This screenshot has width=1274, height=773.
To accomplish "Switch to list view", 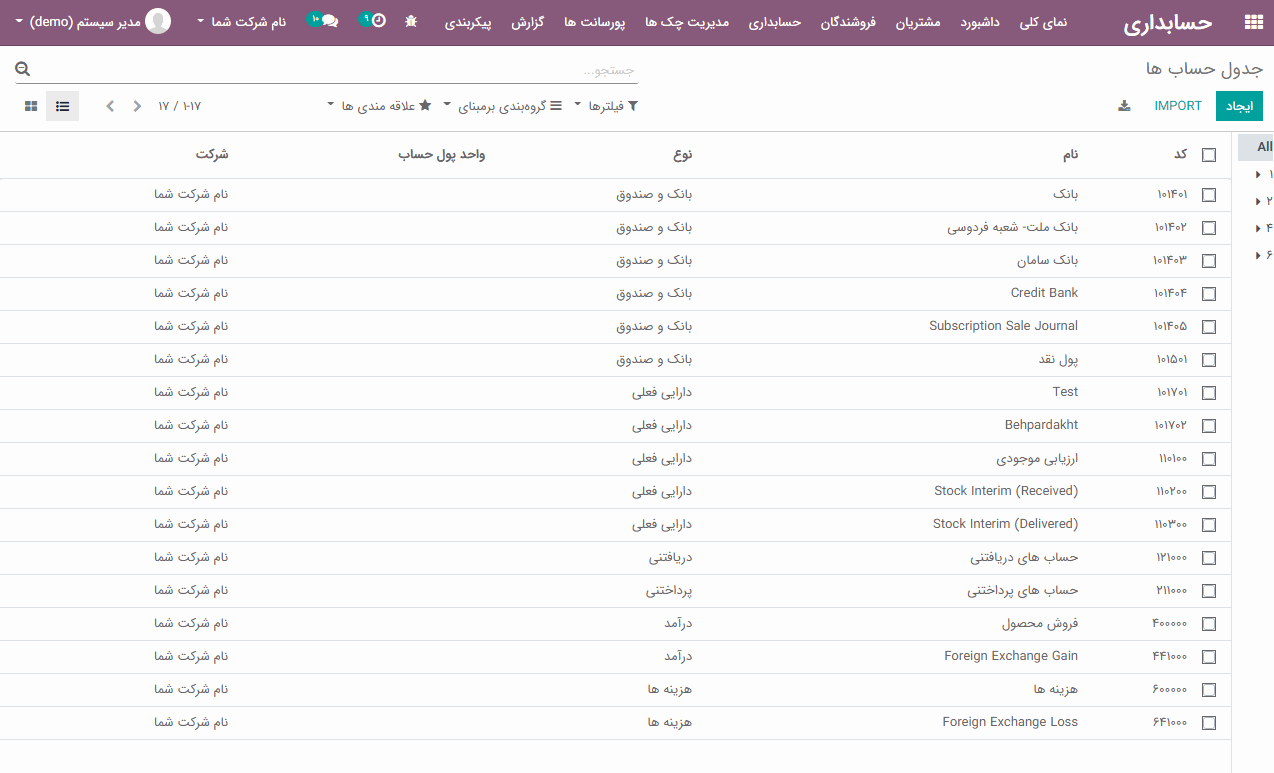I will [62, 106].
